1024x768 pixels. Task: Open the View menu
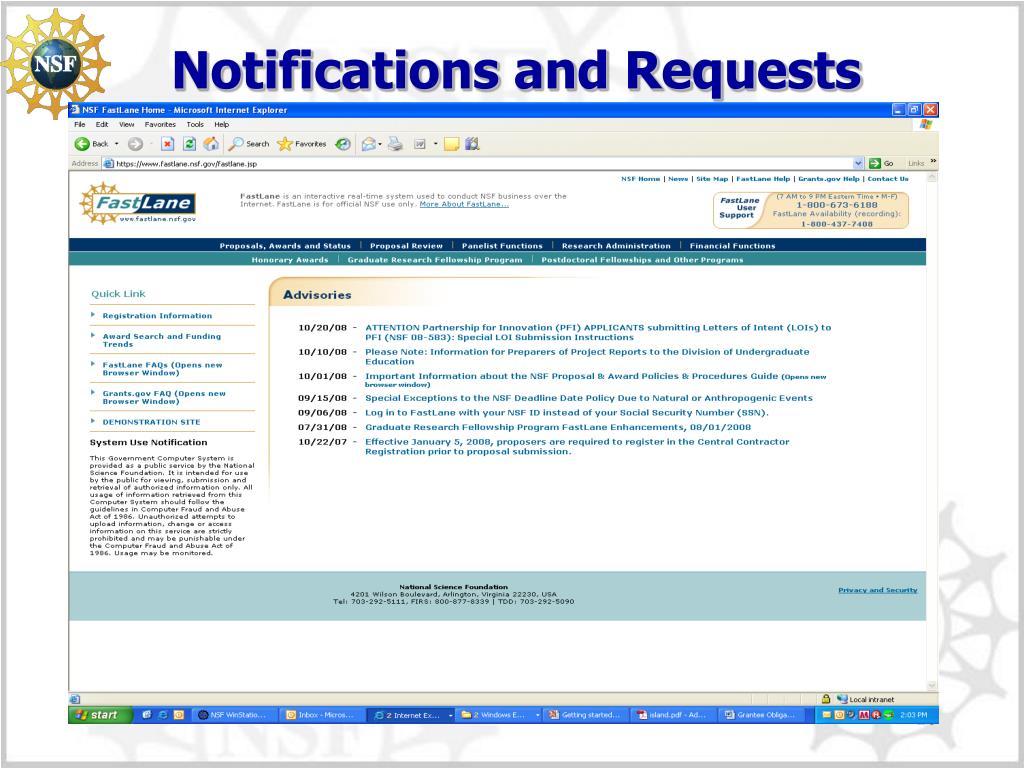(126, 125)
